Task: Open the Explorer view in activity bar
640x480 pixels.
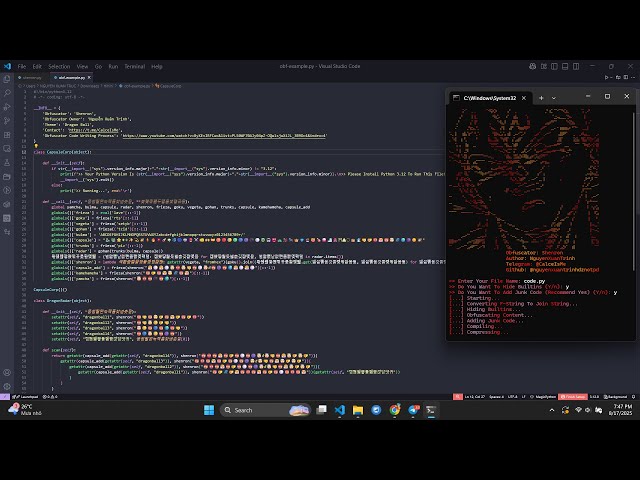Action: click(x=7, y=79)
